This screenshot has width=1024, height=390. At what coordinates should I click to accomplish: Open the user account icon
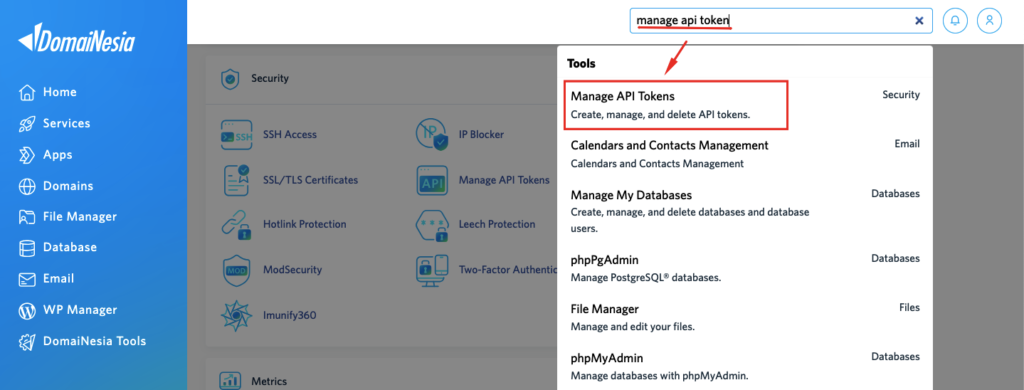point(989,21)
